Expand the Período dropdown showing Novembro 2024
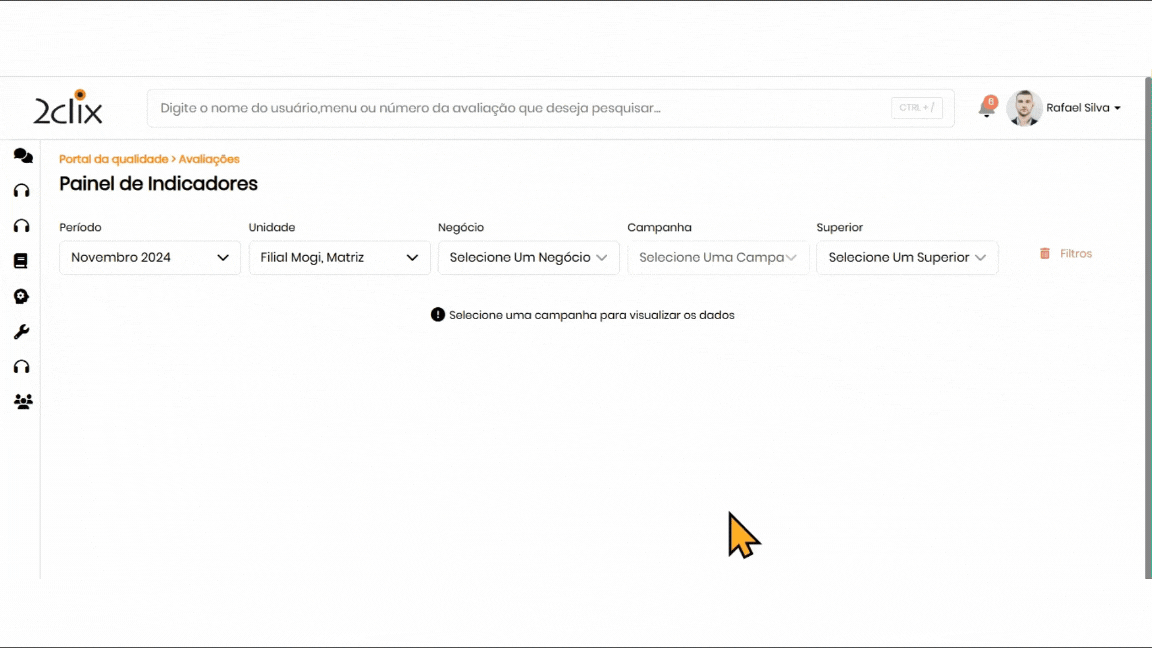The width and height of the screenshot is (1152, 648). coord(150,258)
